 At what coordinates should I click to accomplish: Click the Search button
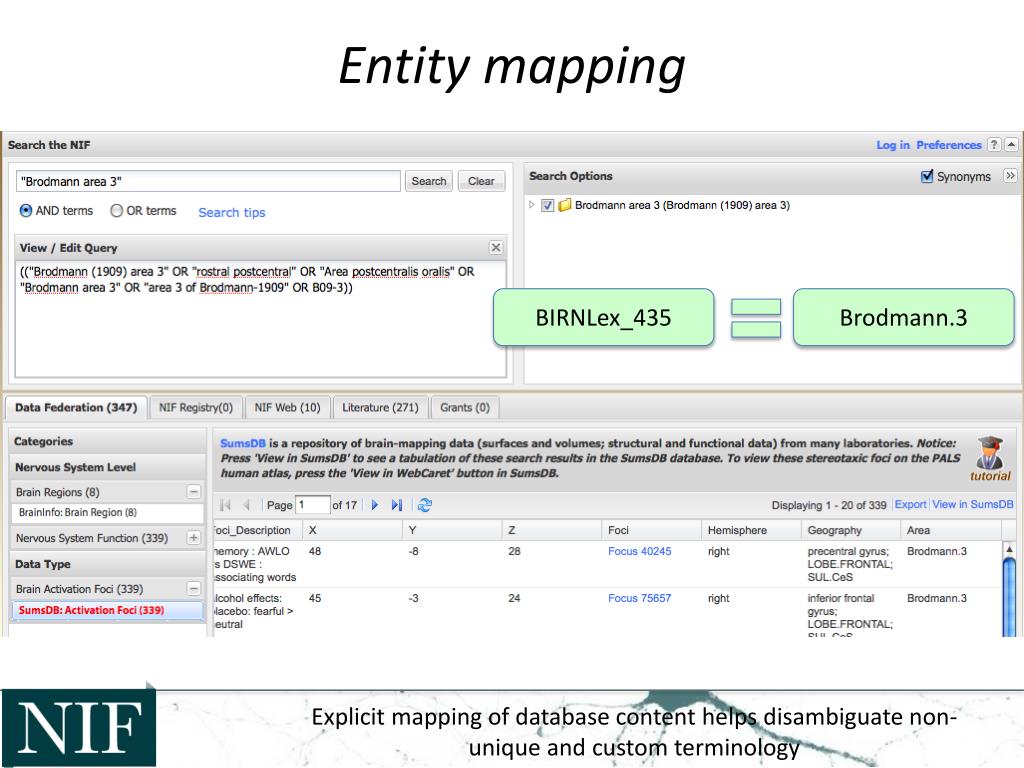pyautogui.click(x=428, y=181)
